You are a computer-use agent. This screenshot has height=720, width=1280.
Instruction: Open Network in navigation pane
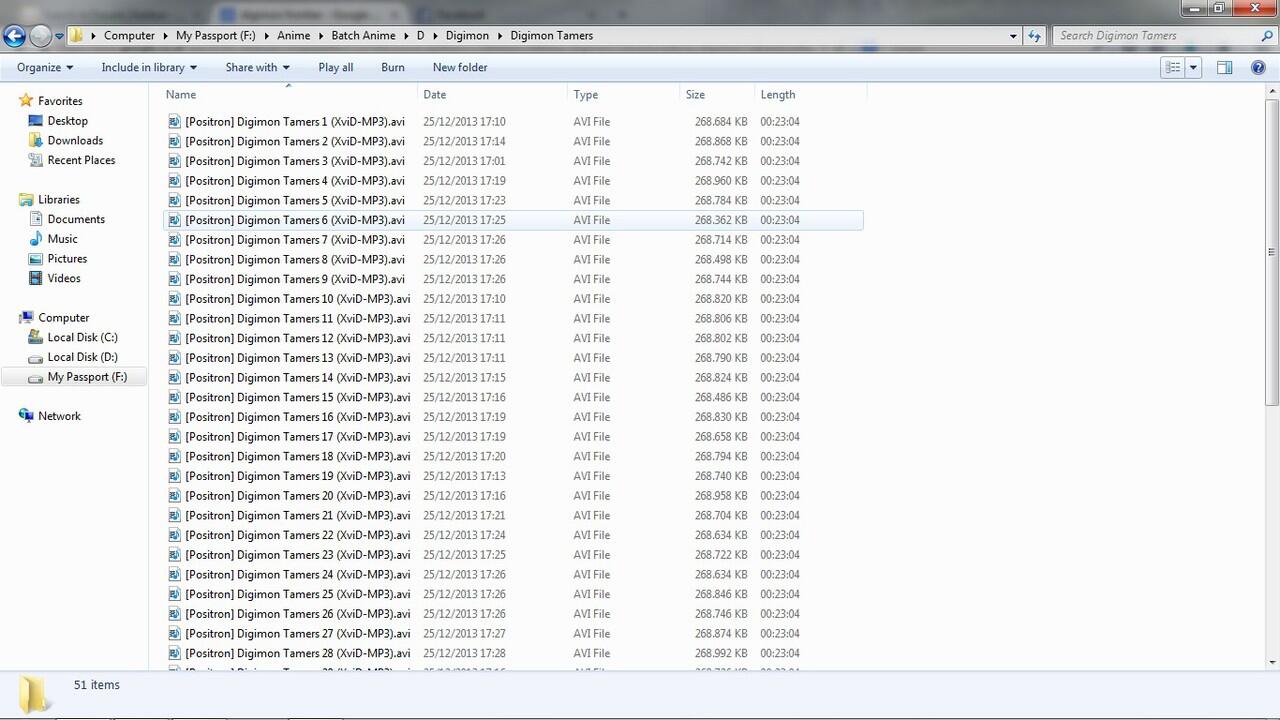pos(59,416)
